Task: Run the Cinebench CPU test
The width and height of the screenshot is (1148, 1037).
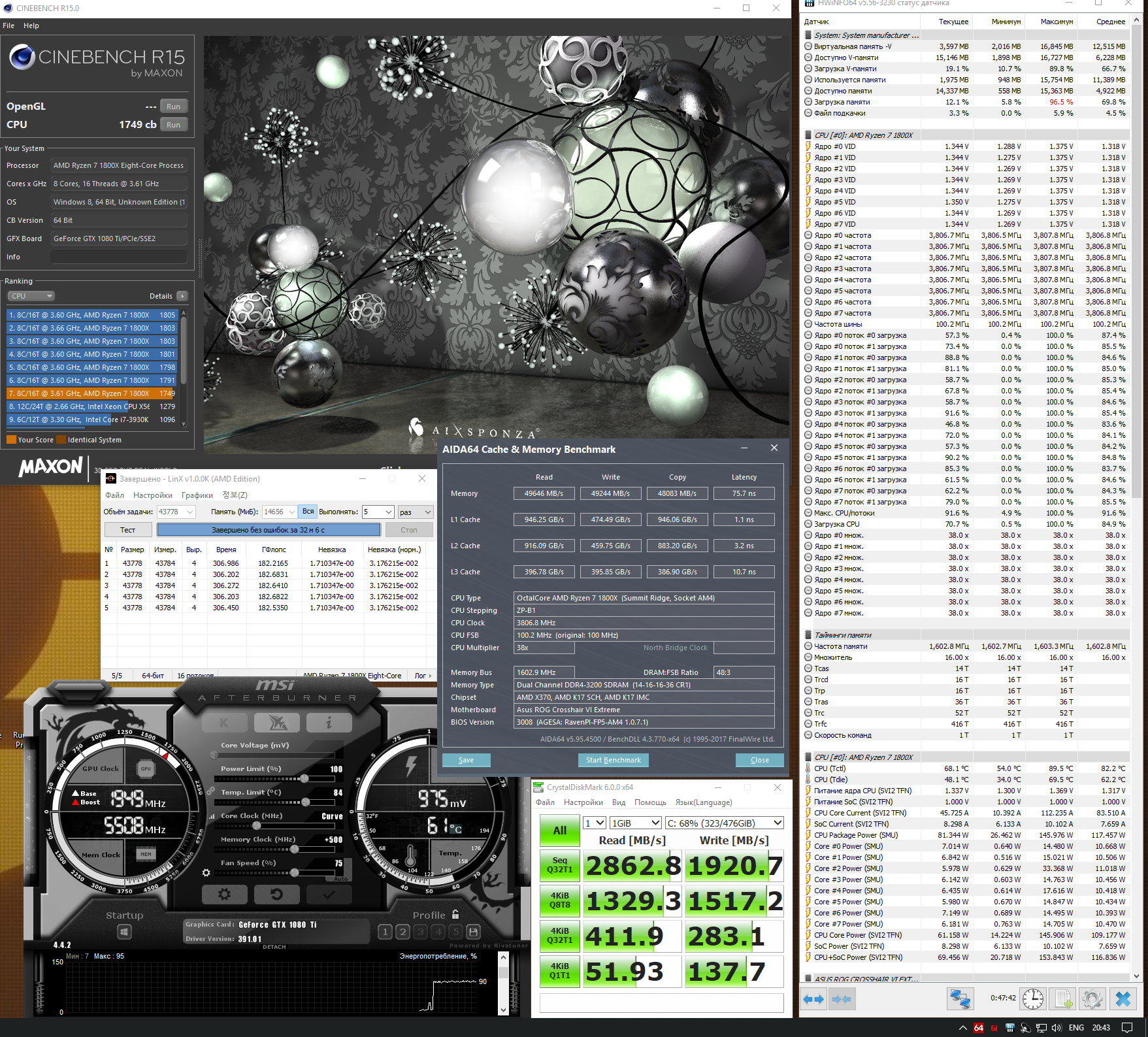Action: [173, 125]
